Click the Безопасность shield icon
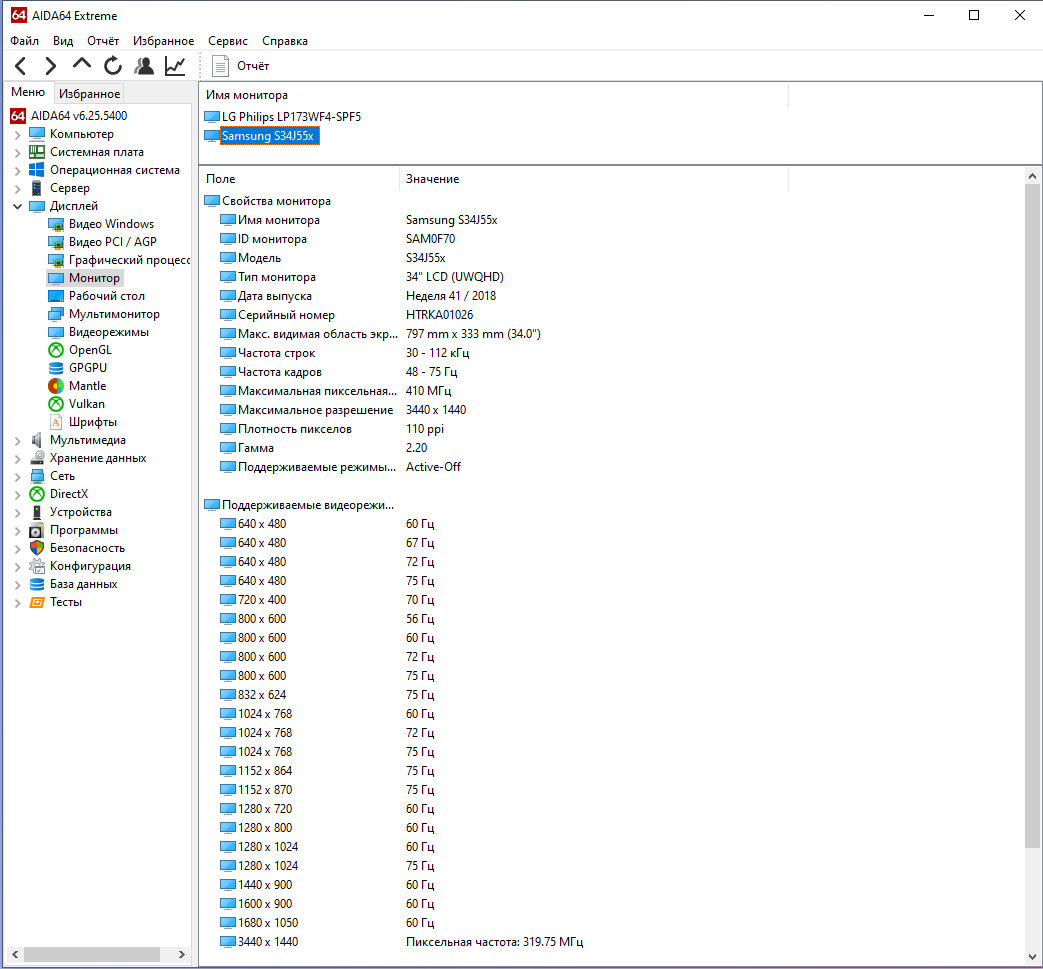This screenshot has height=969, width=1043. 37,548
